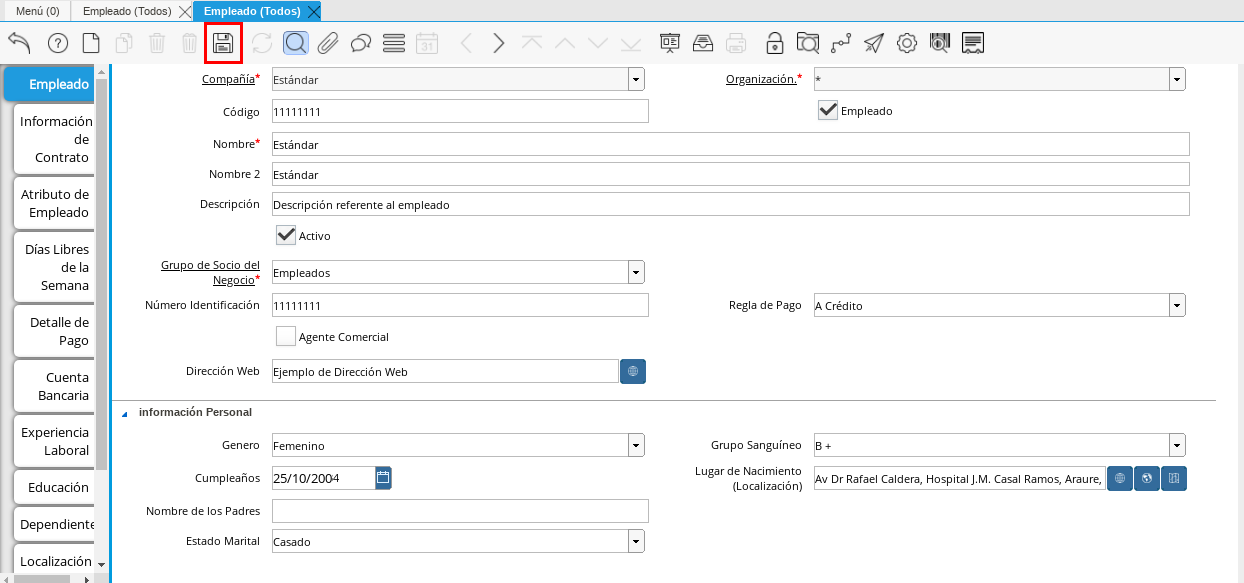Open the report presentation board icon
Viewport: 1244px width, 583px height.
(670, 43)
